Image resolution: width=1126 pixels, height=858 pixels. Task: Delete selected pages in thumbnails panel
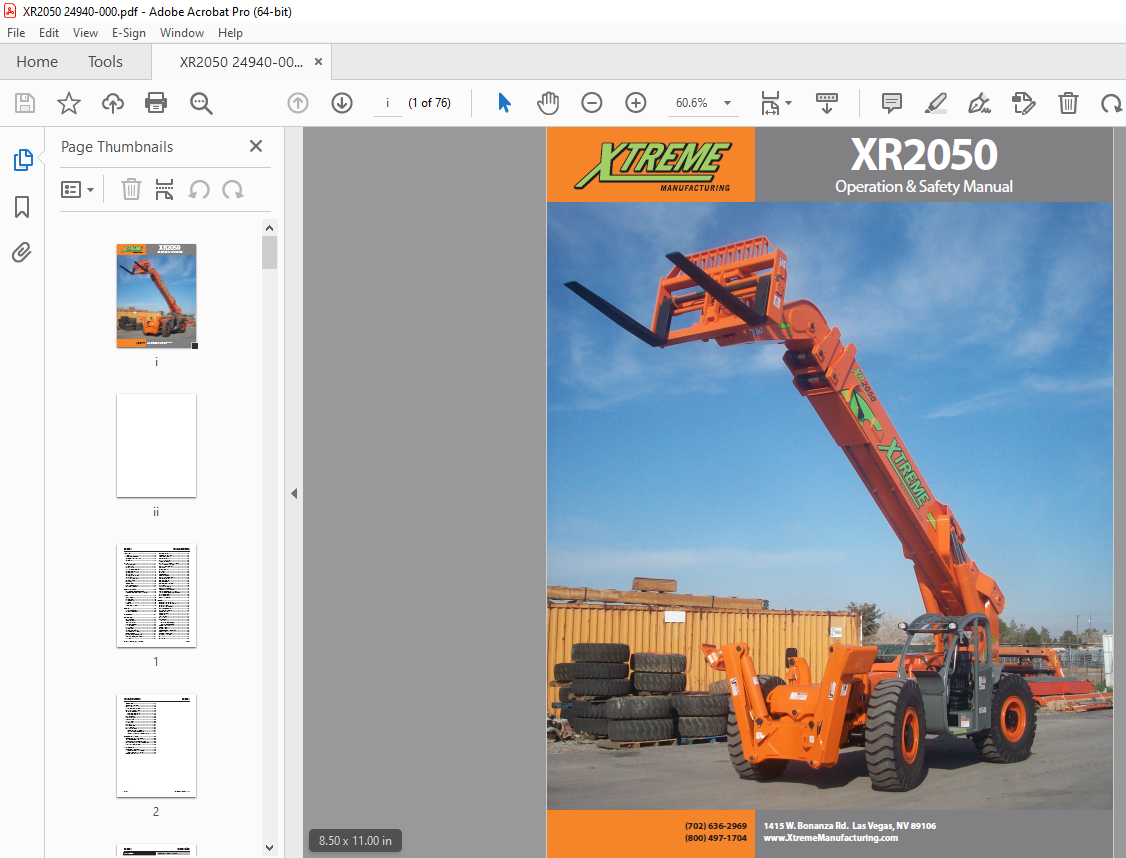[131, 190]
